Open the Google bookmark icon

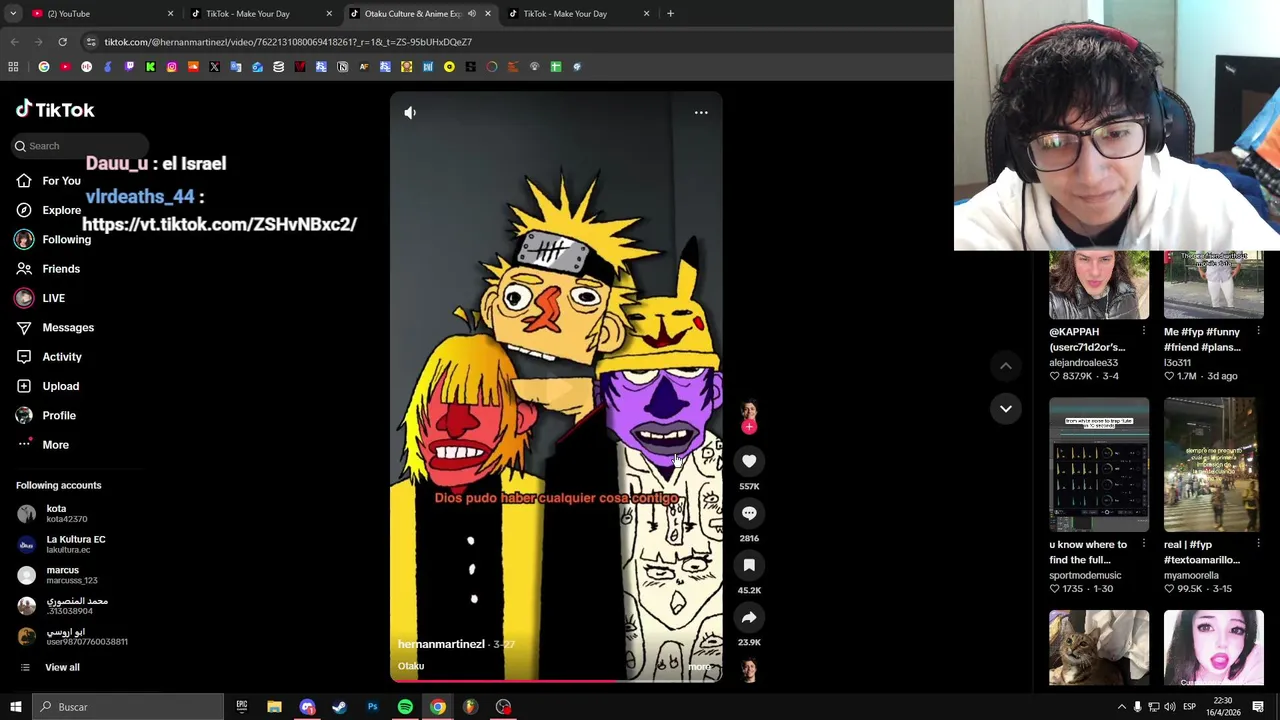click(44, 67)
